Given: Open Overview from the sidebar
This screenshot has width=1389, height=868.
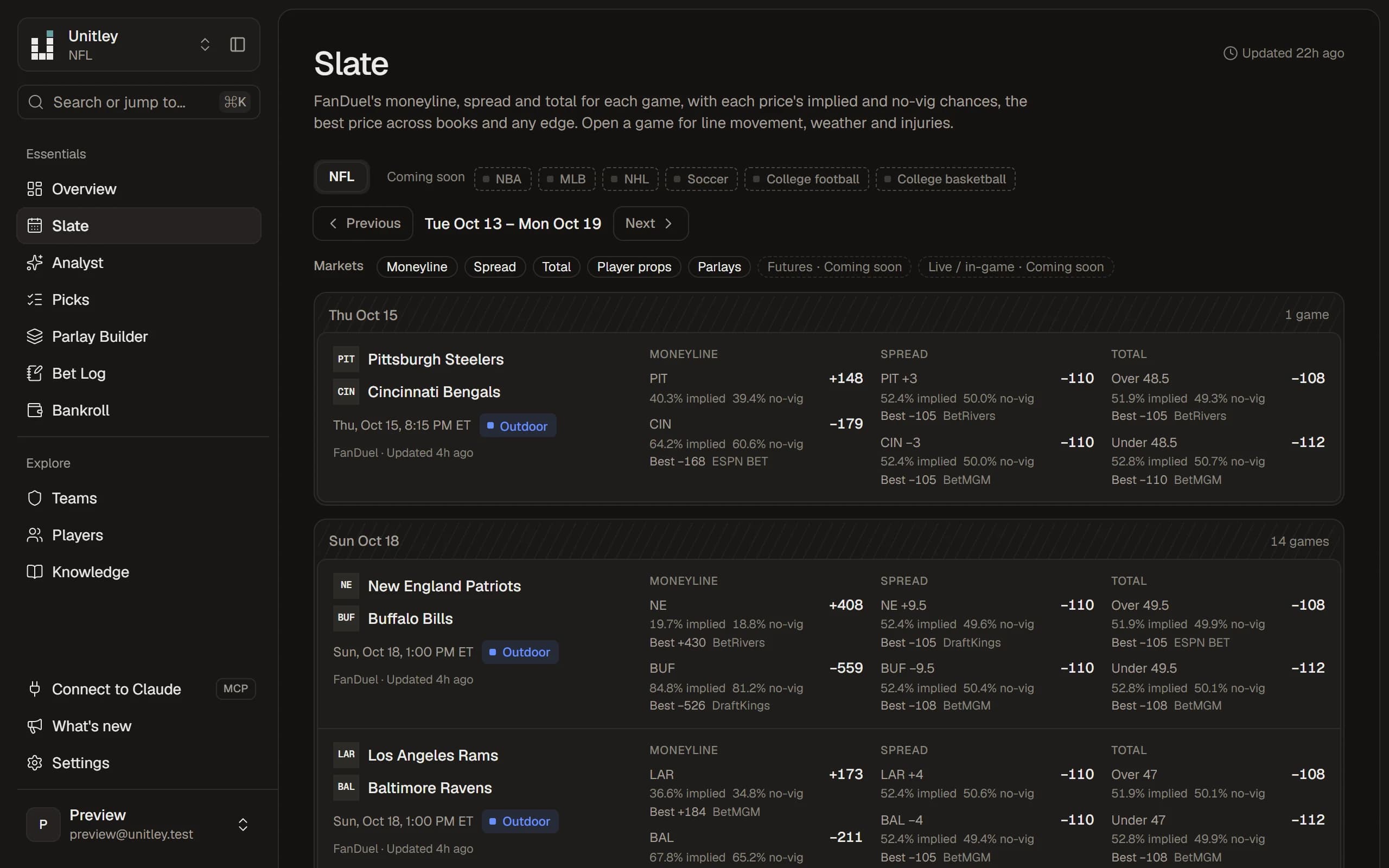Looking at the screenshot, I should pyautogui.click(x=139, y=189).
